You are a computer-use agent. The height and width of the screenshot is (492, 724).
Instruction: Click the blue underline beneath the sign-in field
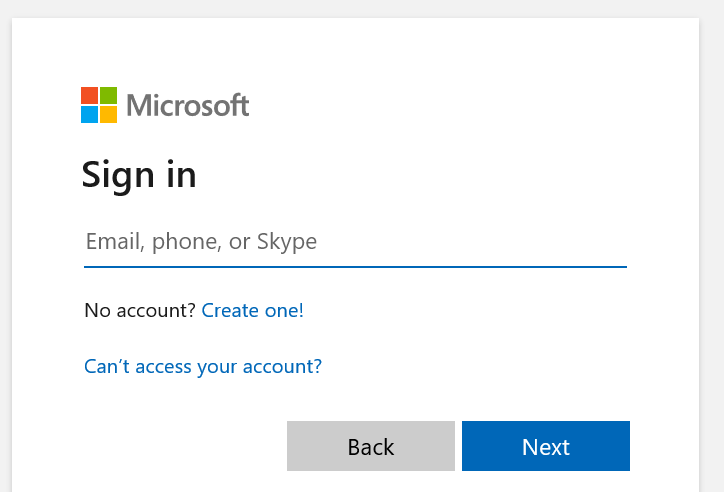(355, 267)
